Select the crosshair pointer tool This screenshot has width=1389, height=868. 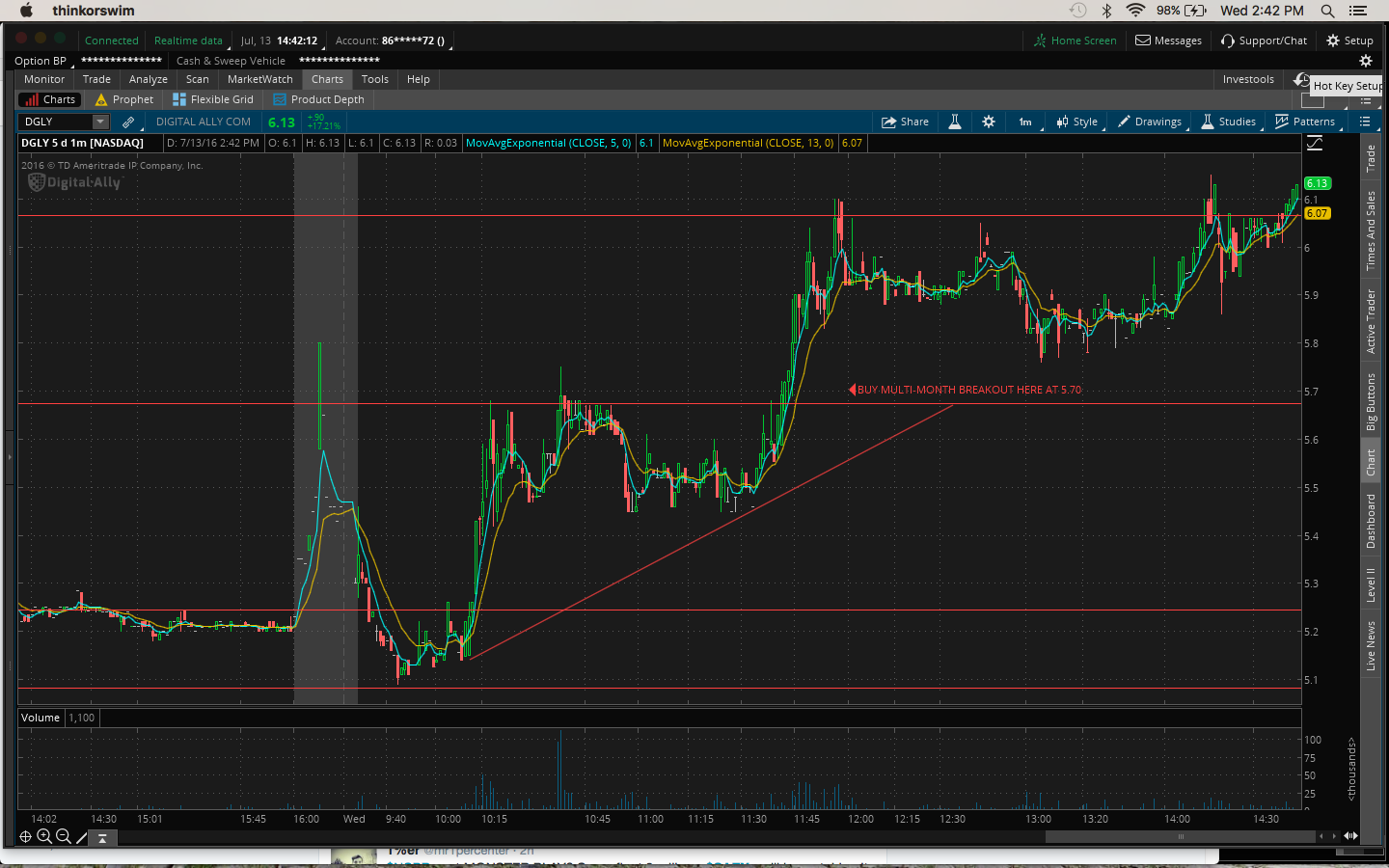[26, 837]
